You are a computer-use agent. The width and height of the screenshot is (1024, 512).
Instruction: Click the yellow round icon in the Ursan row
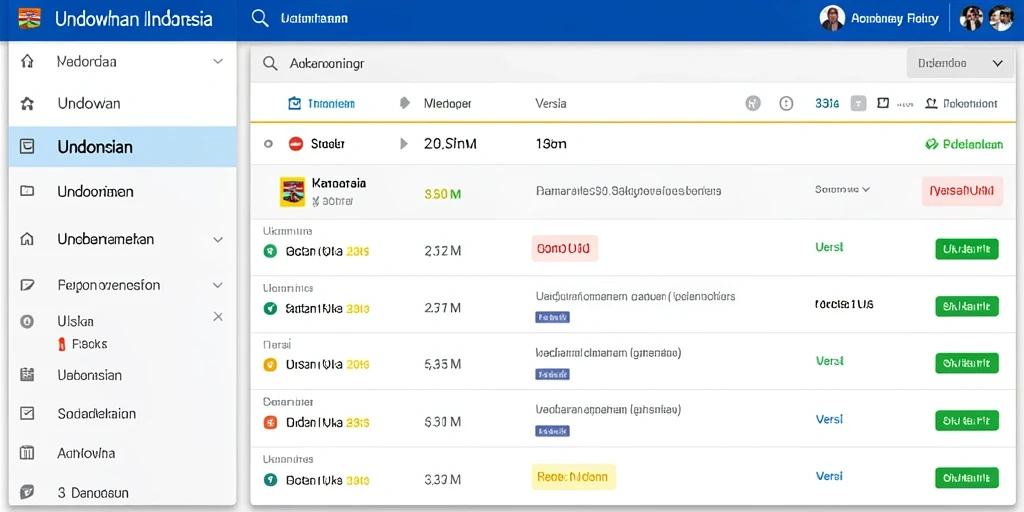click(x=269, y=365)
